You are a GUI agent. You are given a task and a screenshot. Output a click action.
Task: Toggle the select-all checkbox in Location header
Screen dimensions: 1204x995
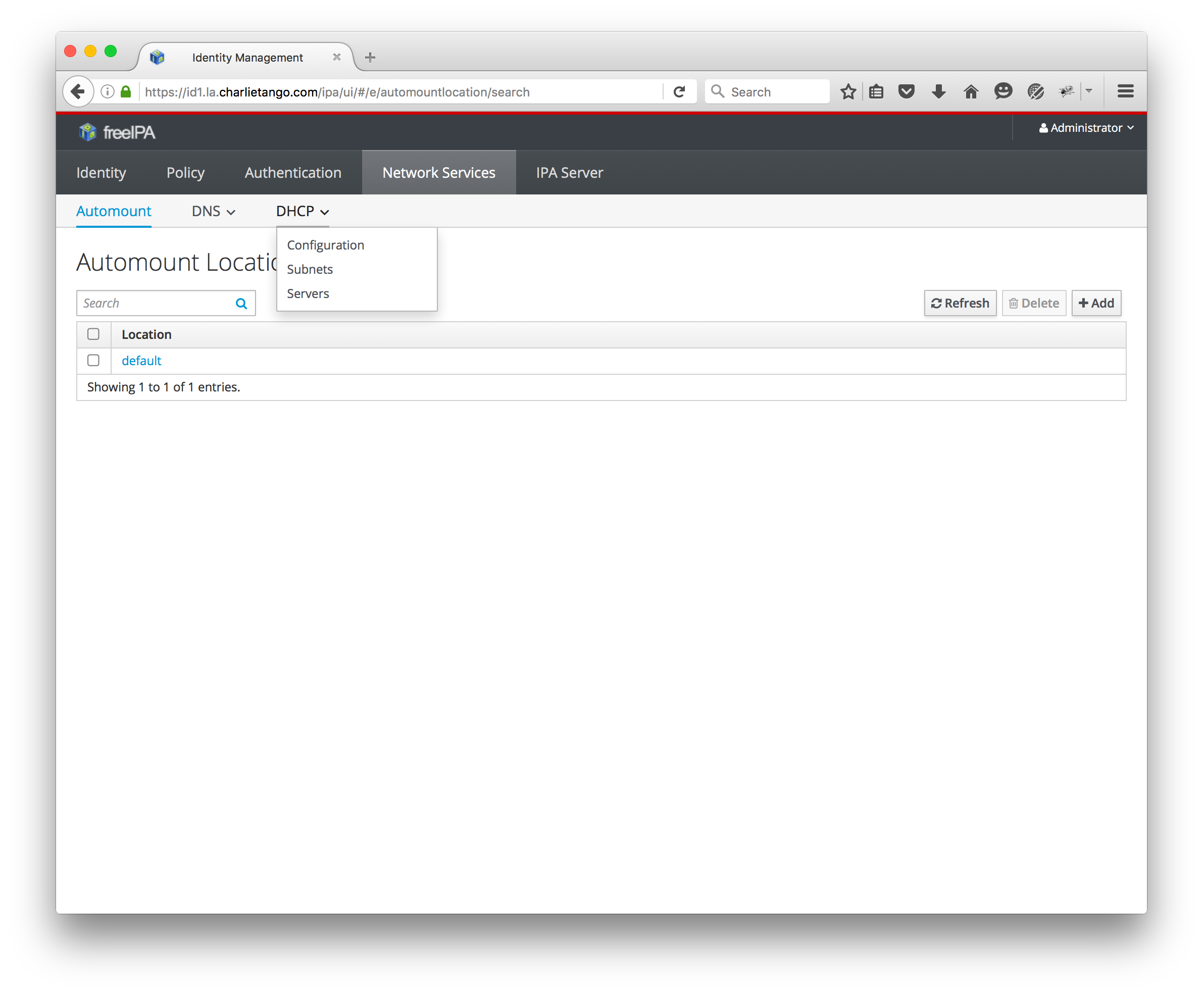click(93, 334)
